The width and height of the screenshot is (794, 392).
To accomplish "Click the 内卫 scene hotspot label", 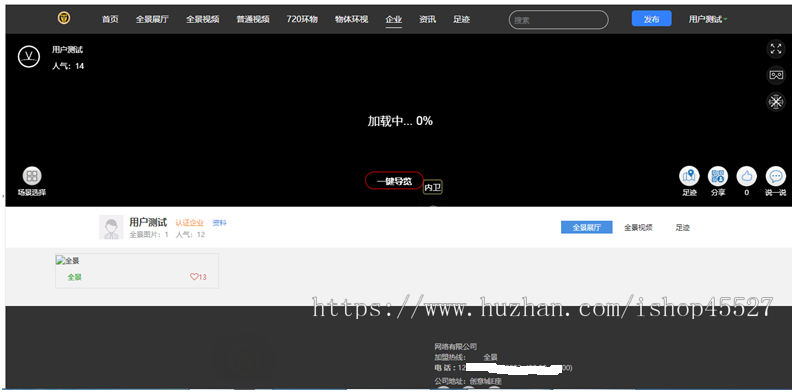I will [x=433, y=187].
